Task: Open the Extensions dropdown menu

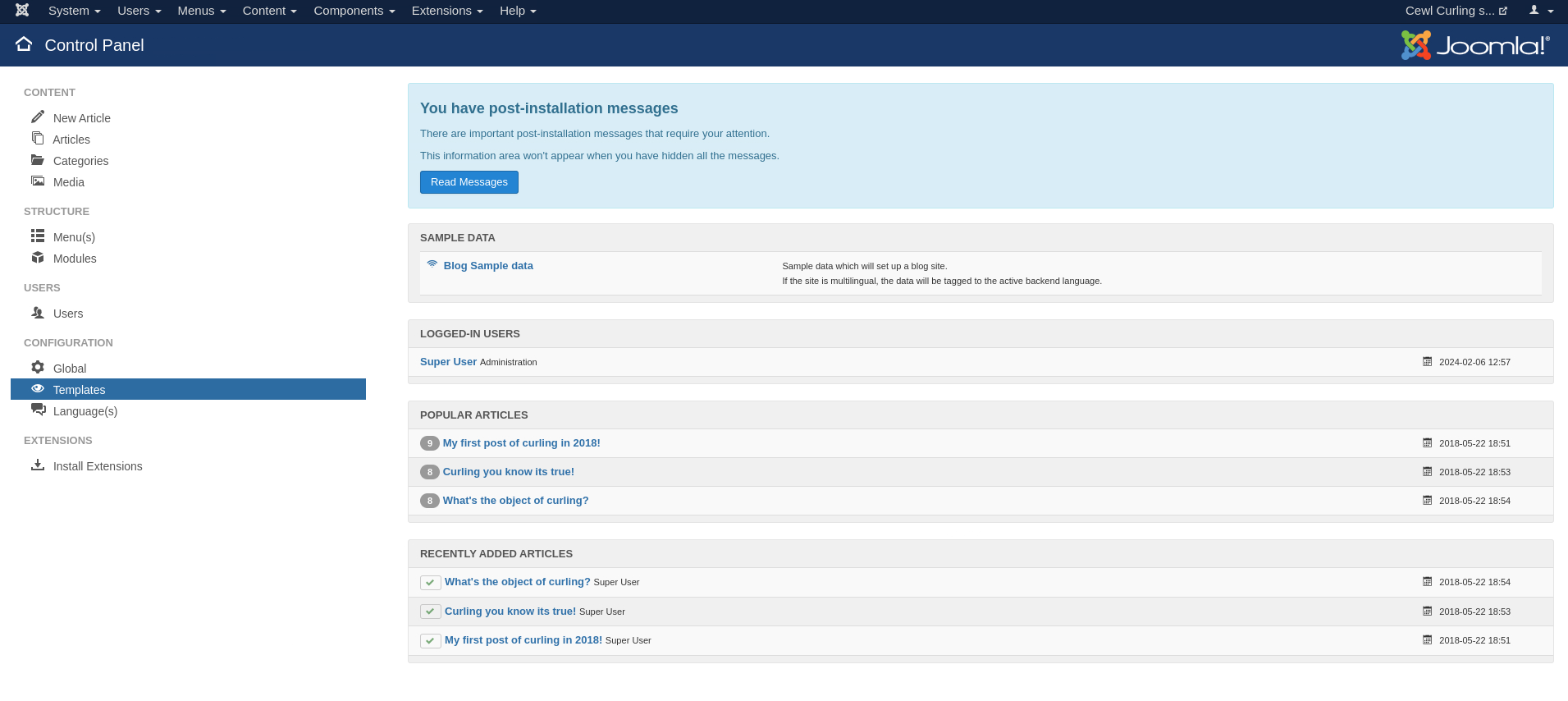Action: click(x=447, y=11)
